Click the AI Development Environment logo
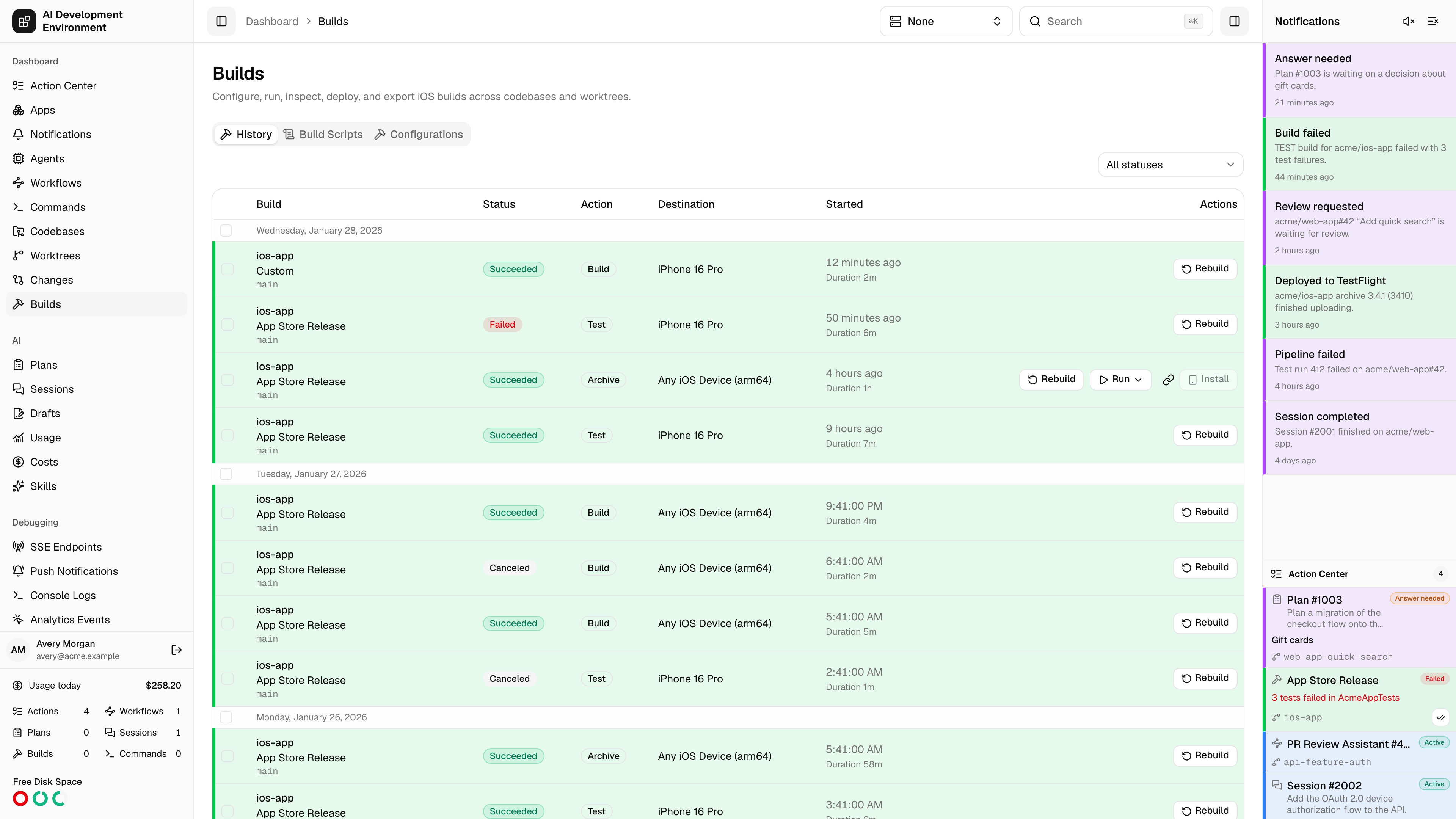Viewport: 1456px width, 819px height. click(24, 22)
